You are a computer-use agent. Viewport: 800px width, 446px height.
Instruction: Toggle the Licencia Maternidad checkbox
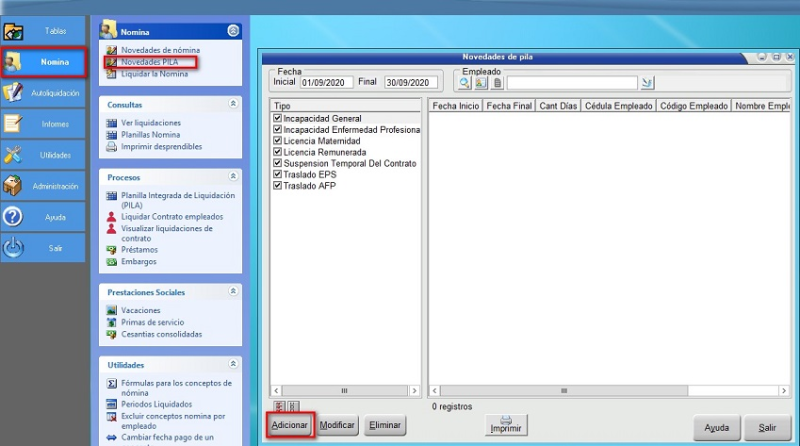coord(277,141)
